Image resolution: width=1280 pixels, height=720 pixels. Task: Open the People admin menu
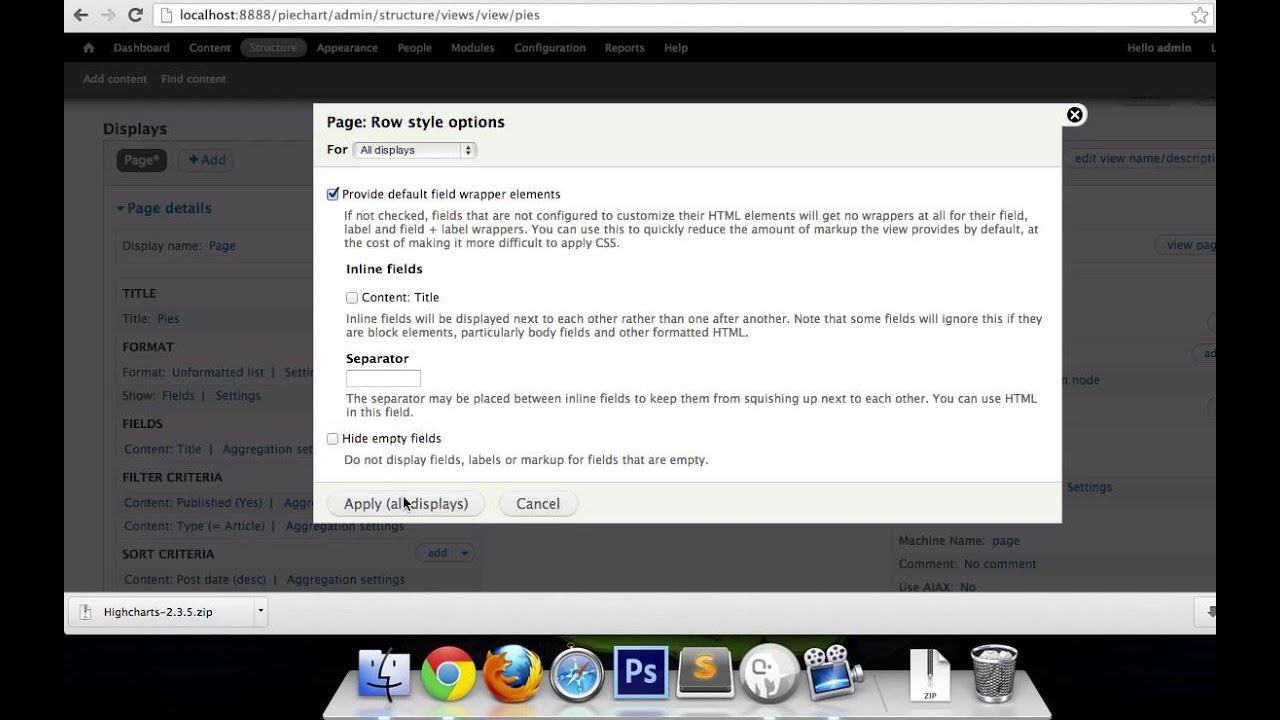click(414, 48)
